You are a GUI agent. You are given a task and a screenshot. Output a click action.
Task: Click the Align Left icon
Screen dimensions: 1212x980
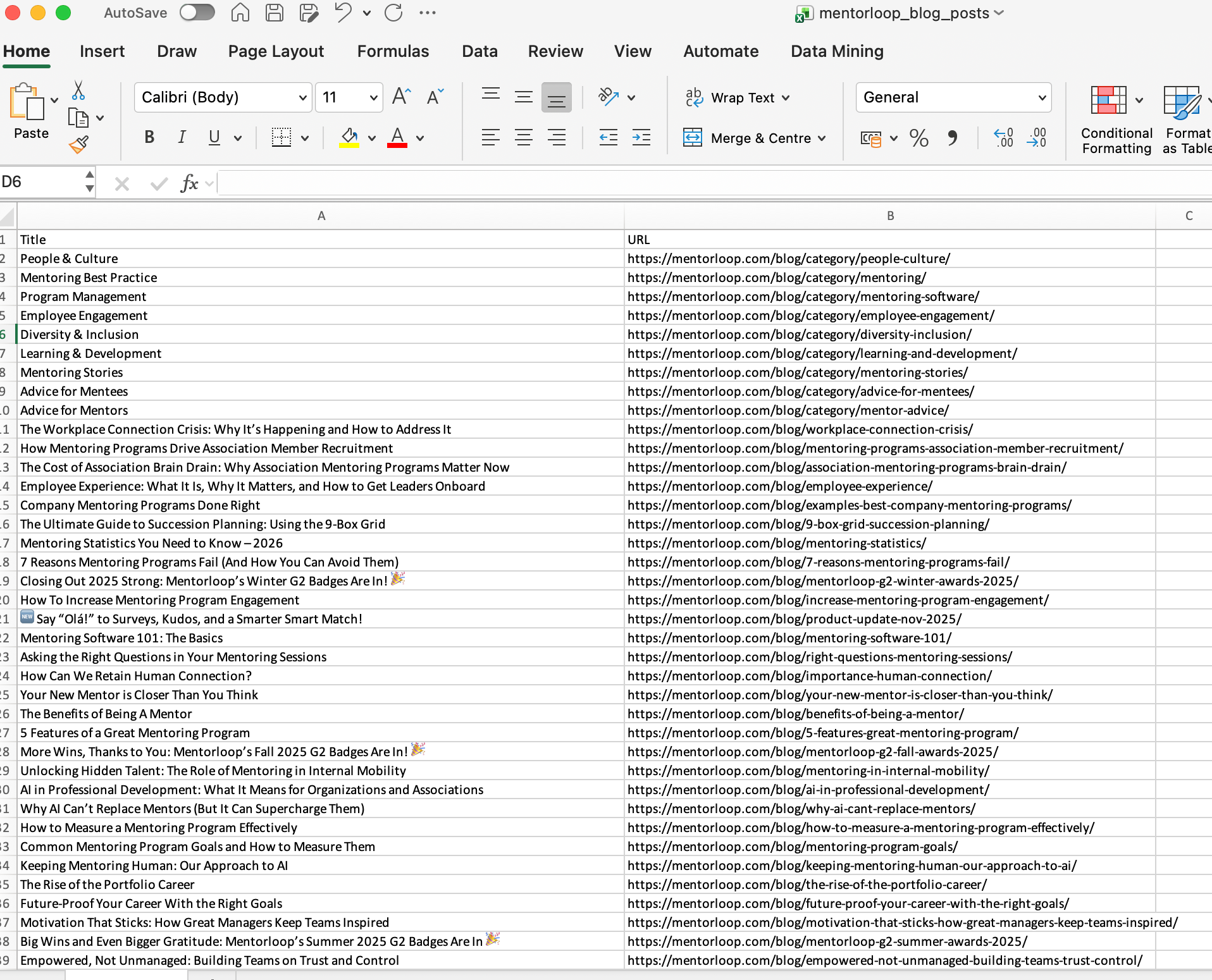tap(491, 137)
